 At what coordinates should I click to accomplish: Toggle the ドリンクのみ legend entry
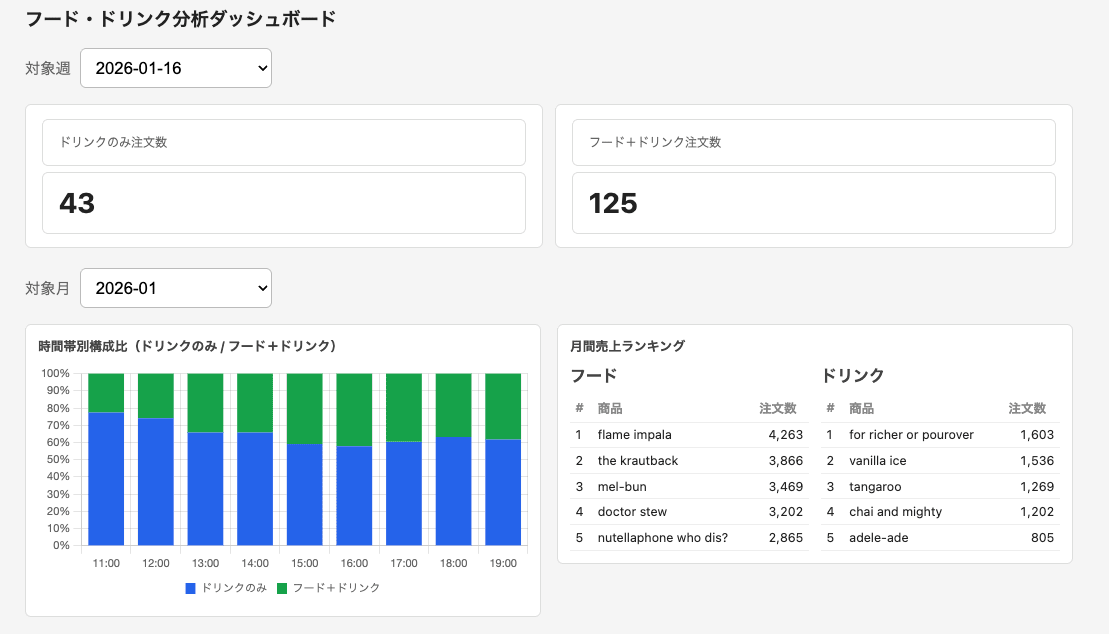coord(235,588)
